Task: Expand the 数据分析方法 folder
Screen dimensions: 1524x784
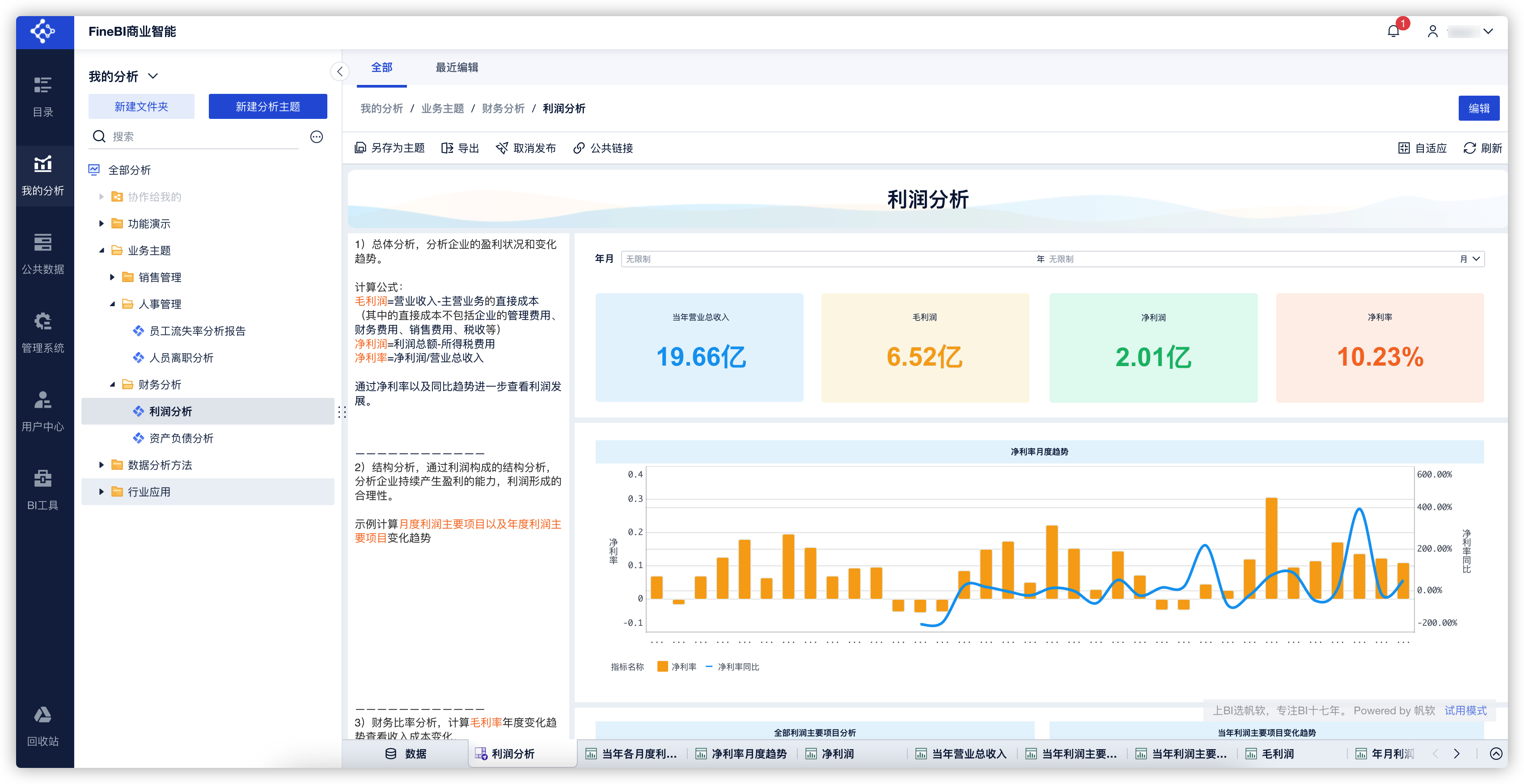Action: tap(101, 465)
